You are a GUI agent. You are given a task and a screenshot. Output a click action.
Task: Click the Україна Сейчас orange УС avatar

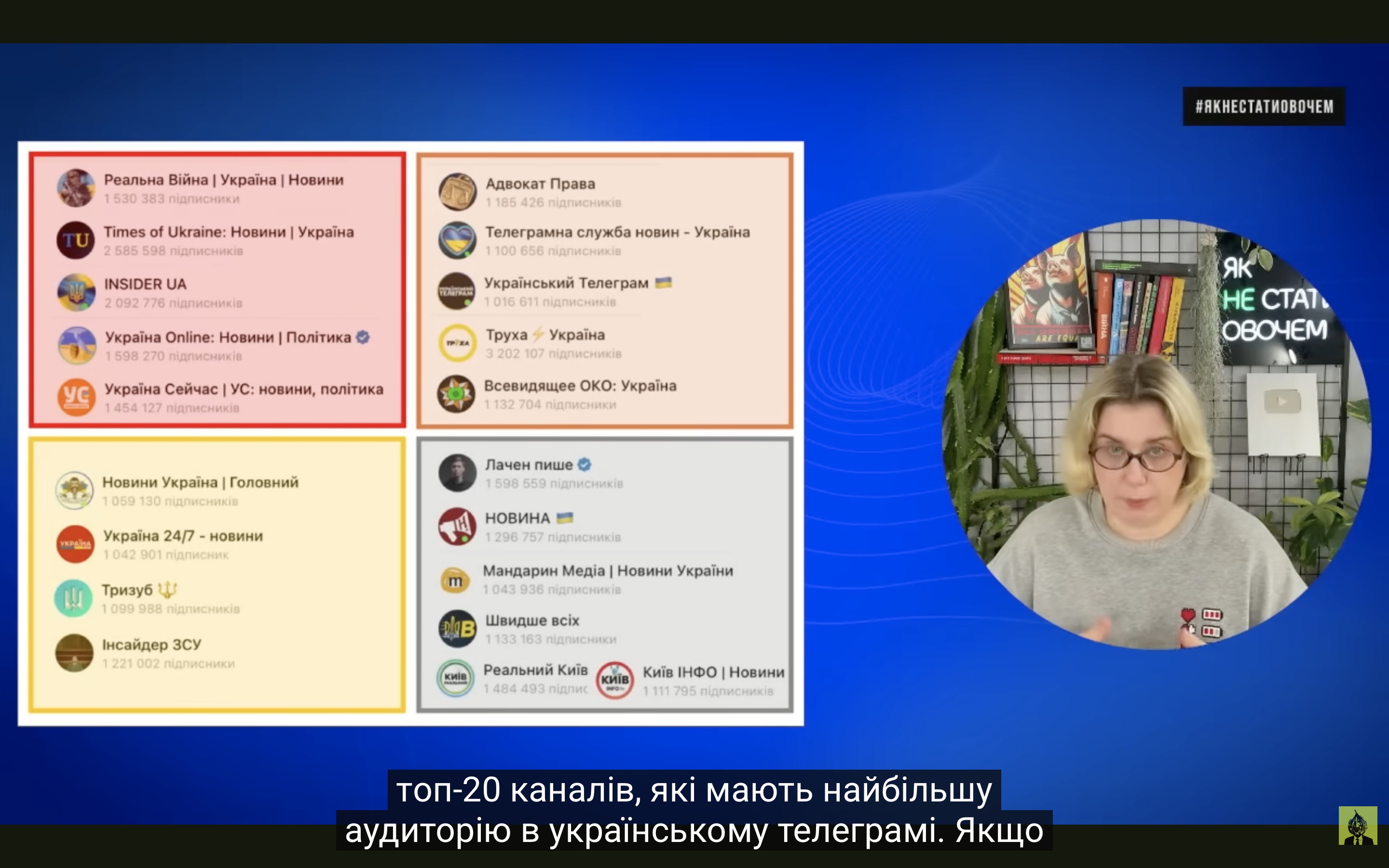[76, 397]
